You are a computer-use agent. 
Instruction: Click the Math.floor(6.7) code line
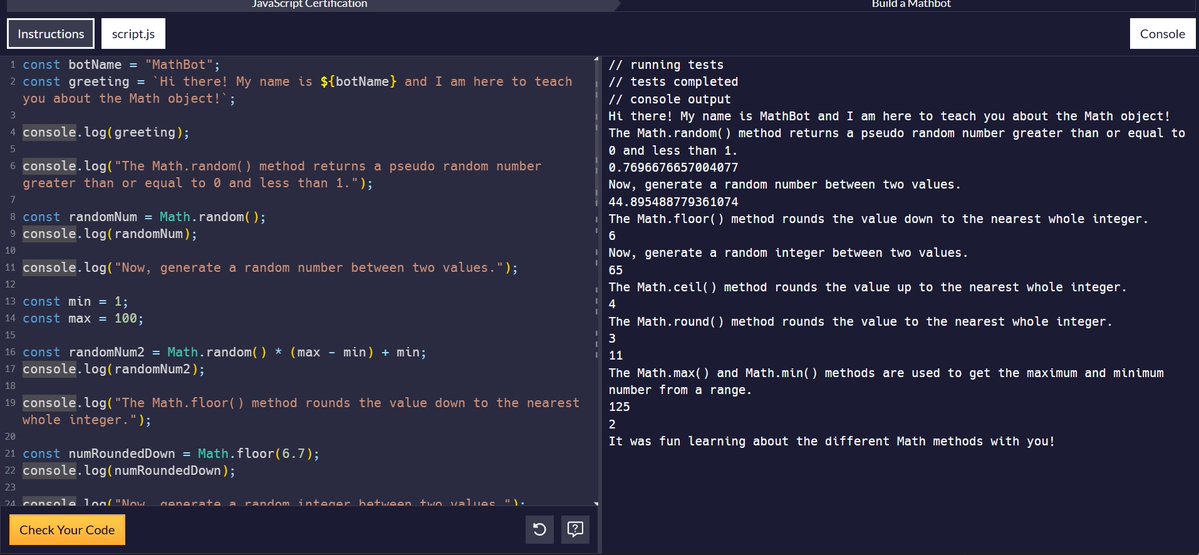click(171, 453)
